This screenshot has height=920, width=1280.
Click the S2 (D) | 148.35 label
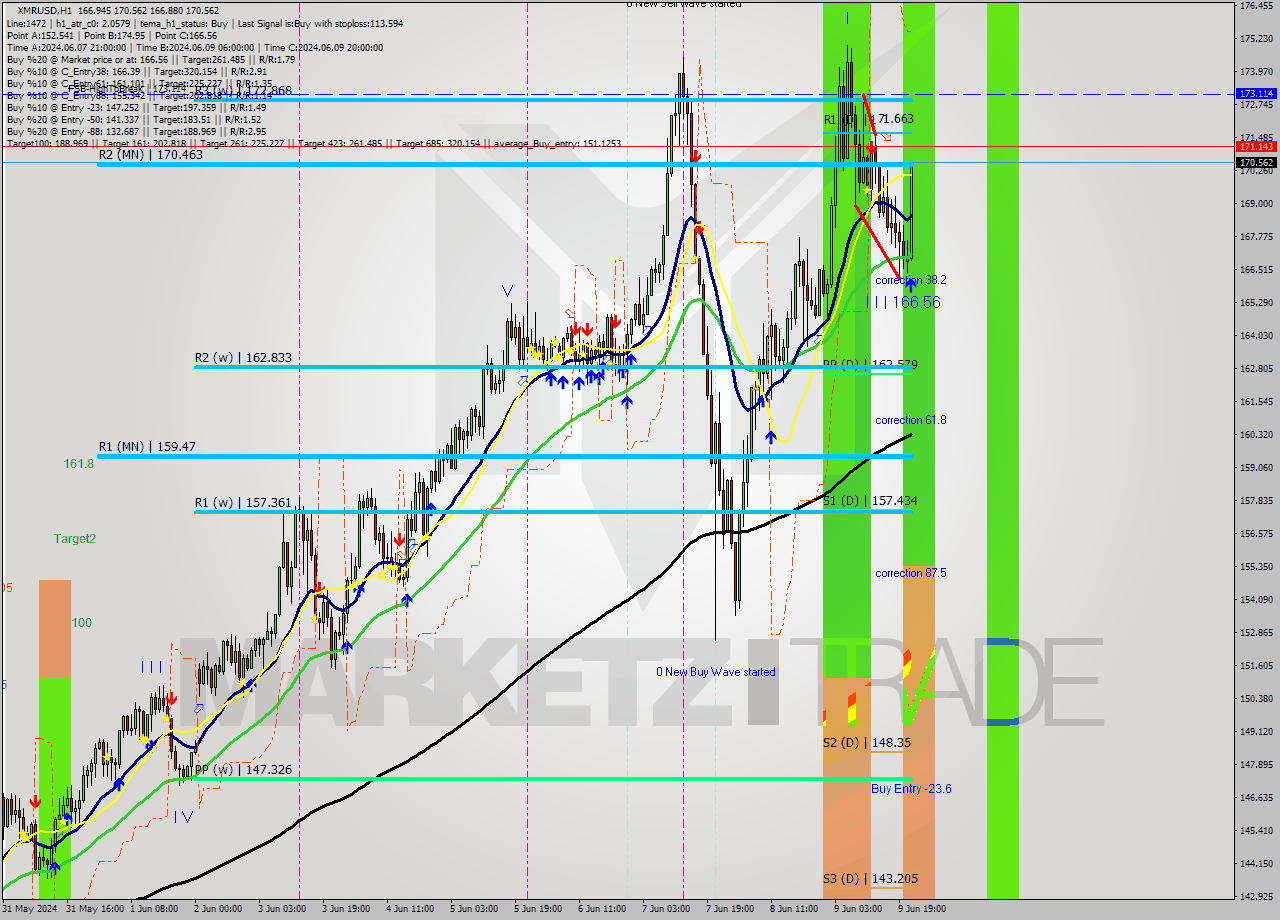tap(867, 743)
